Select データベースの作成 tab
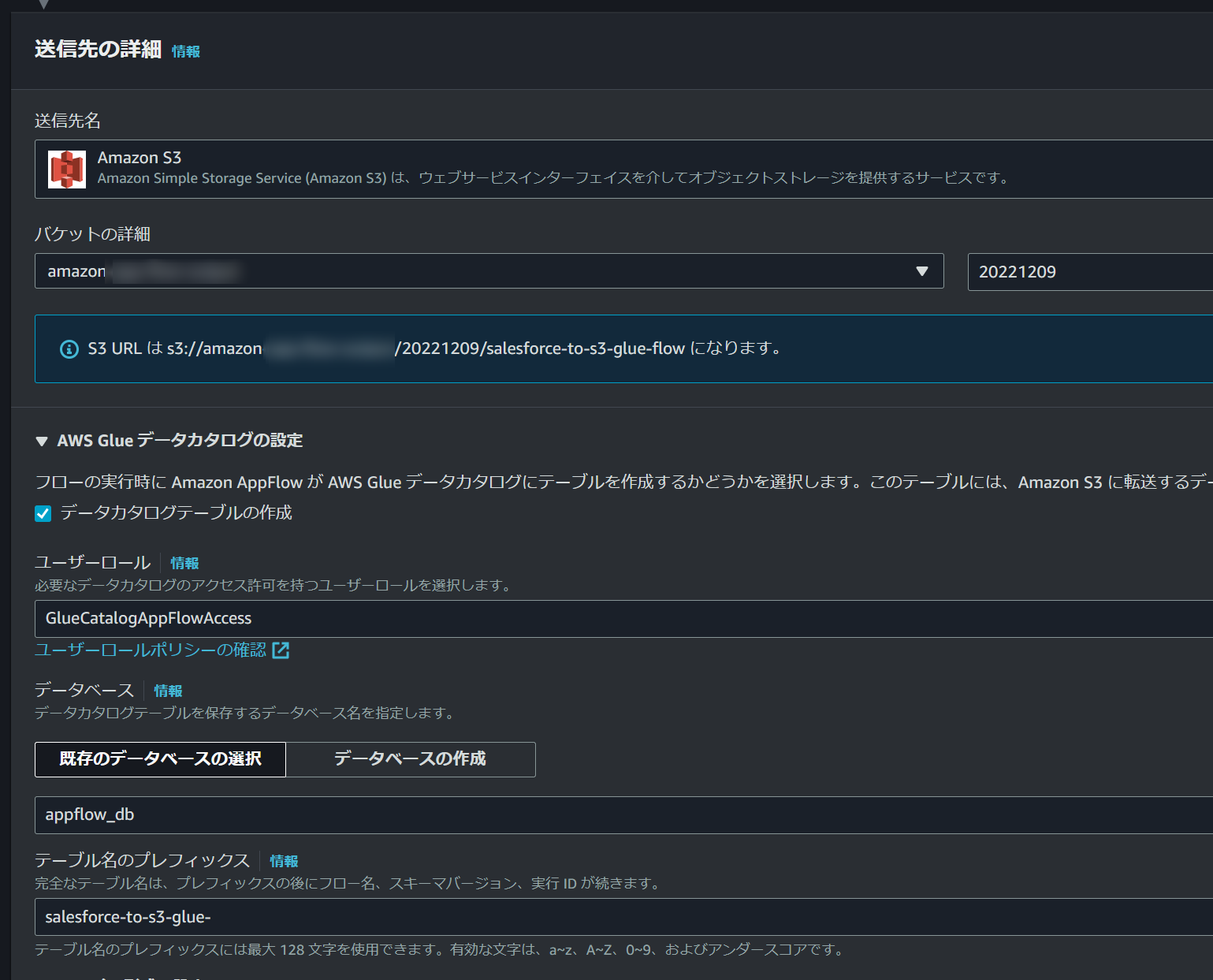The width and height of the screenshot is (1213, 980). coord(411,759)
